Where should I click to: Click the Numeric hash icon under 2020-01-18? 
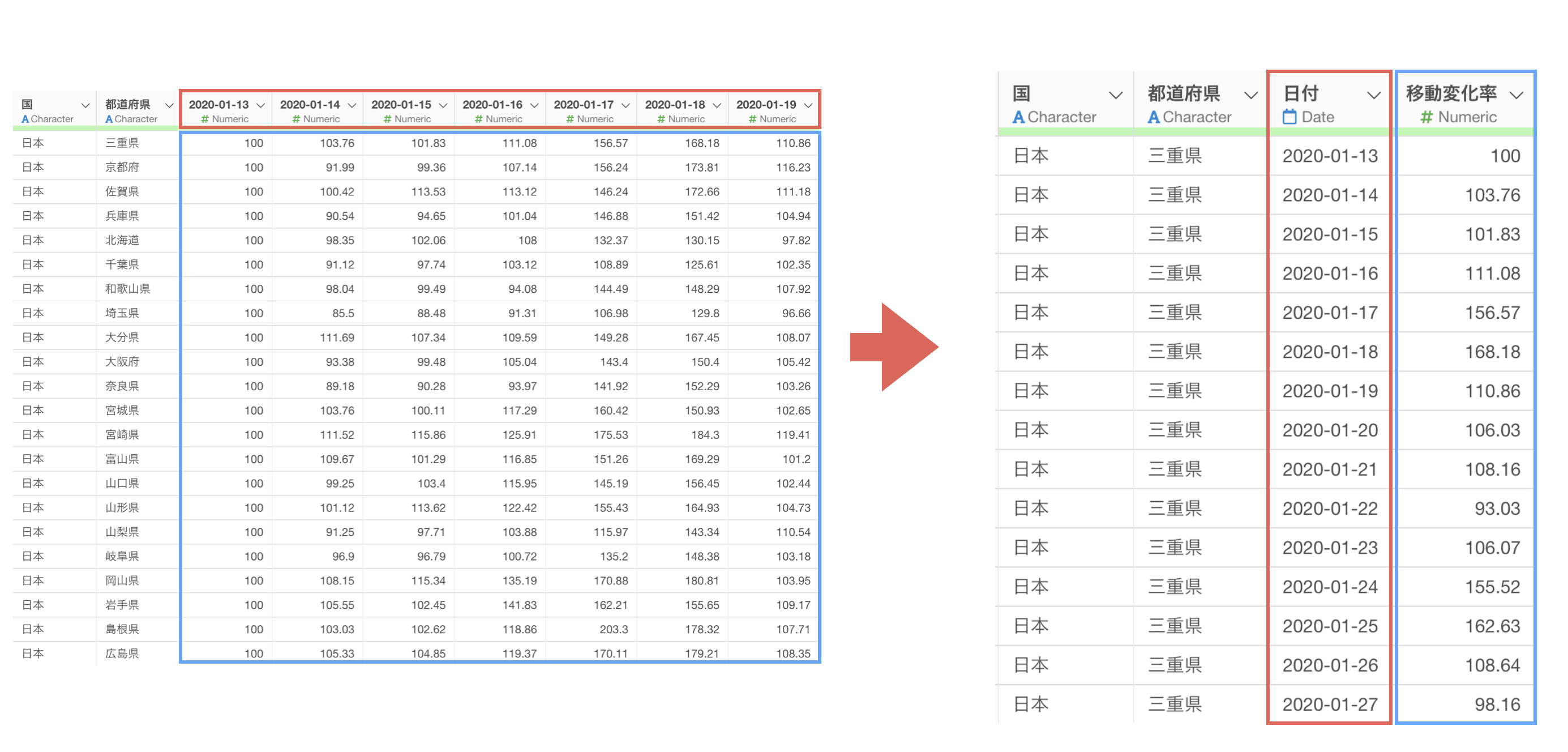[662, 119]
